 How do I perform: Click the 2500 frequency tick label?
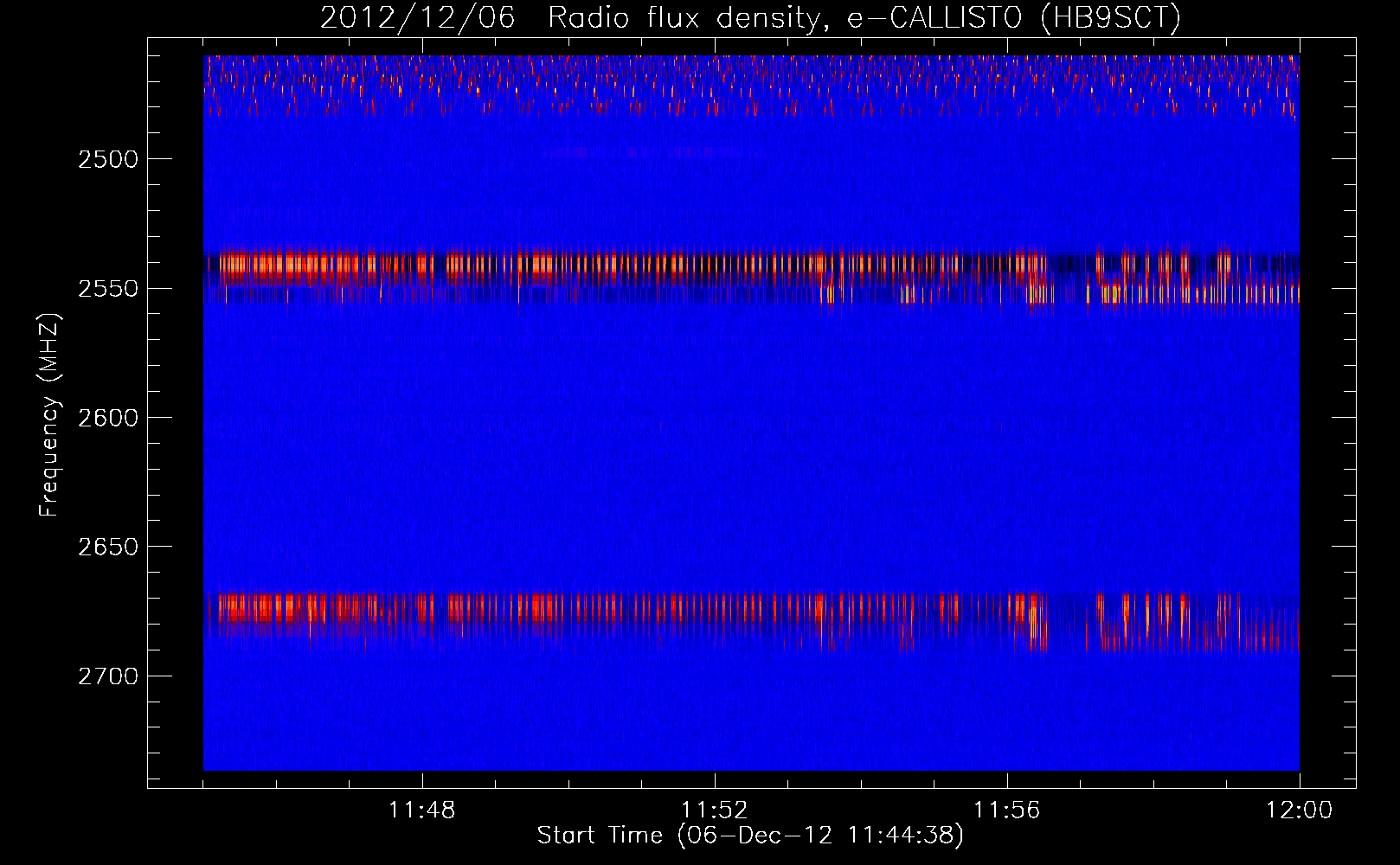tap(108, 159)
